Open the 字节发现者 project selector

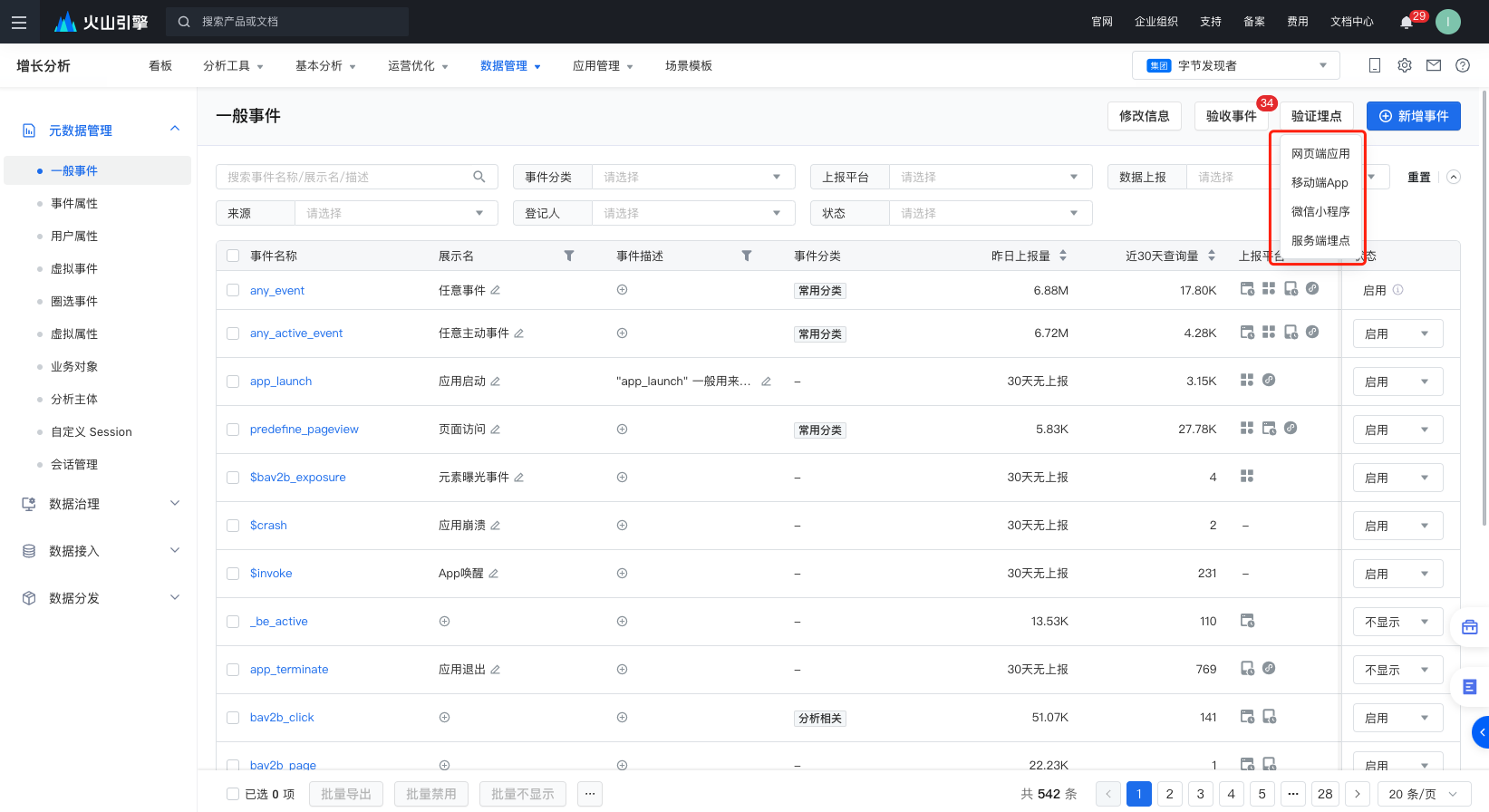(1236, 65)
